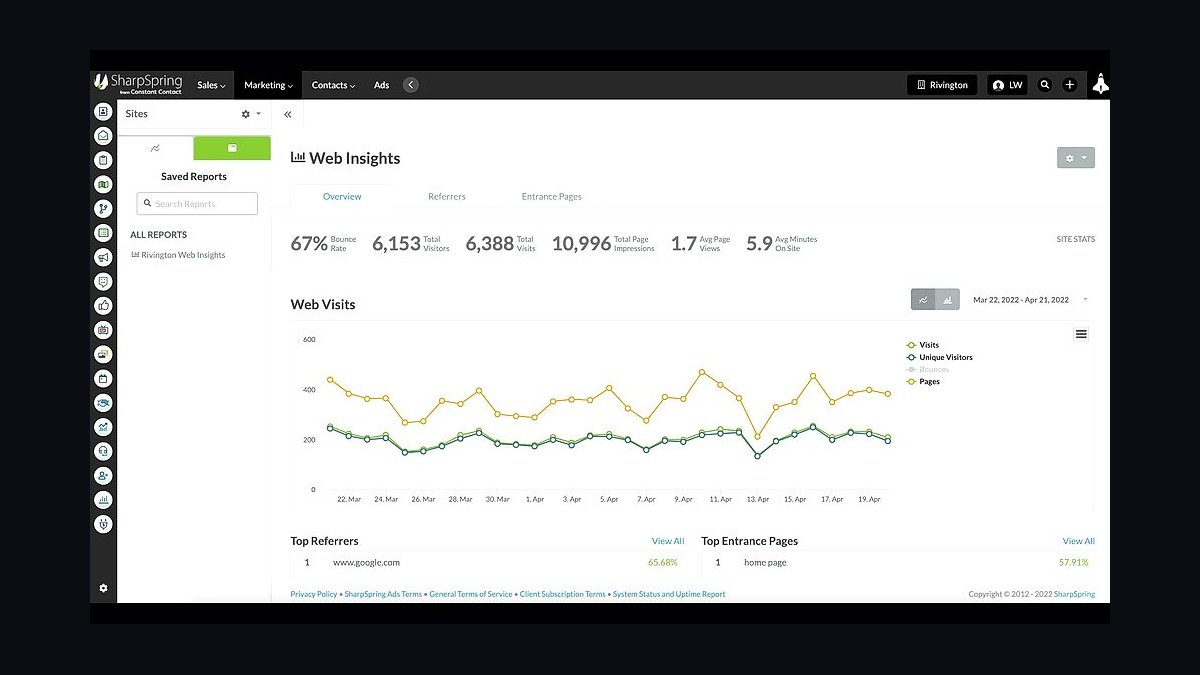Open Rivington Web Insights saved report
This screenshot has height=675, width=1200.
(178, 255)
